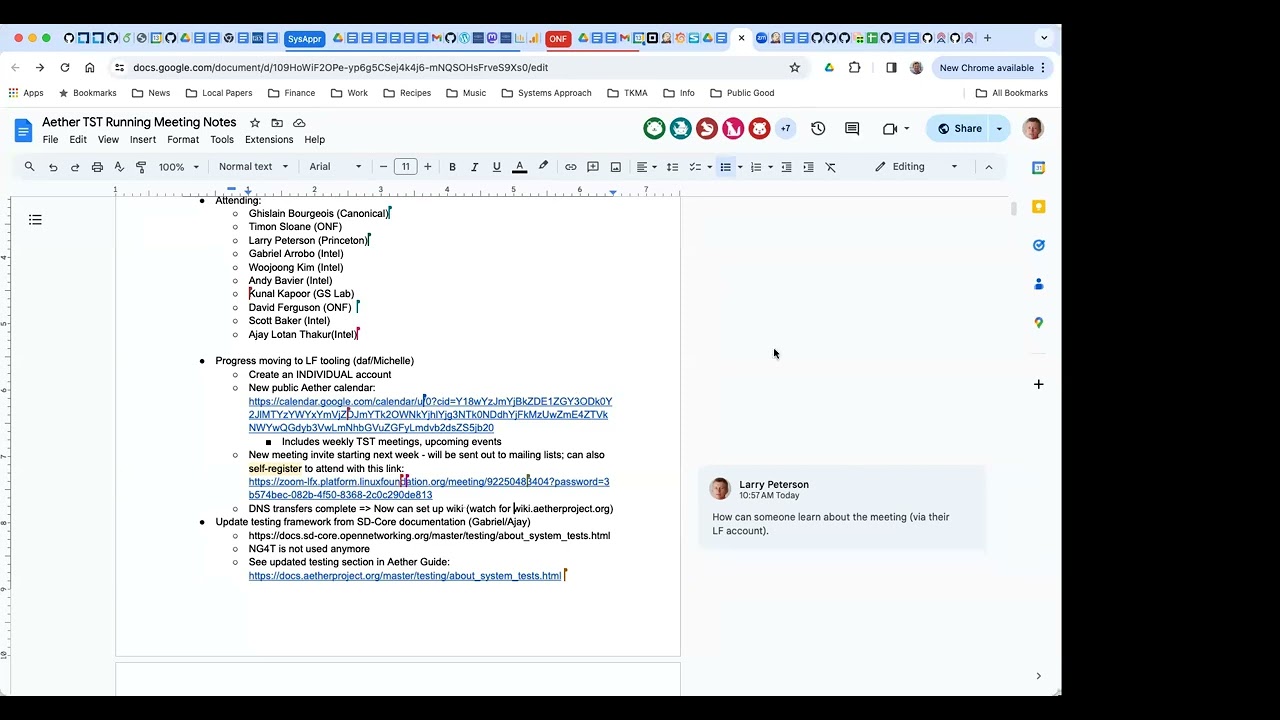This screenshot has width=1280, height=720.
Task: Open Larry Peterson's comment
Action: [842, 508]
